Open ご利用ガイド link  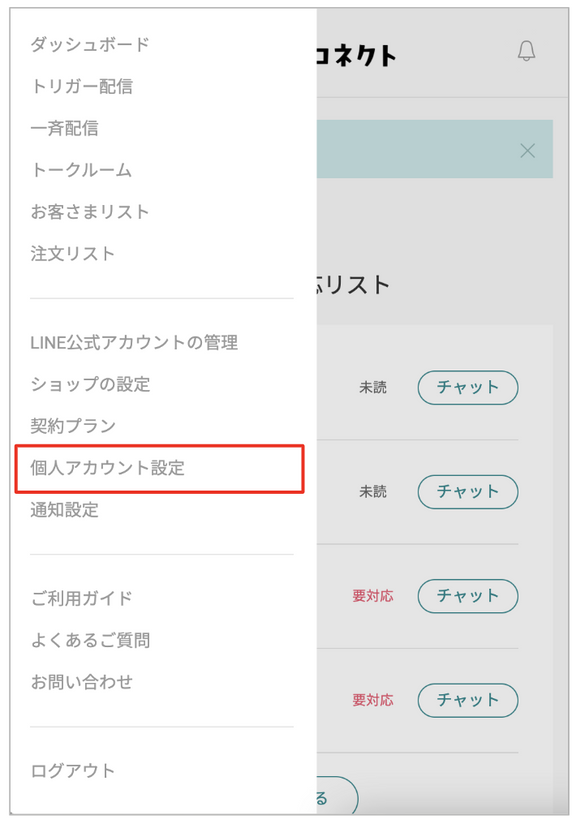pyautogui.click(x=82, y=599)
